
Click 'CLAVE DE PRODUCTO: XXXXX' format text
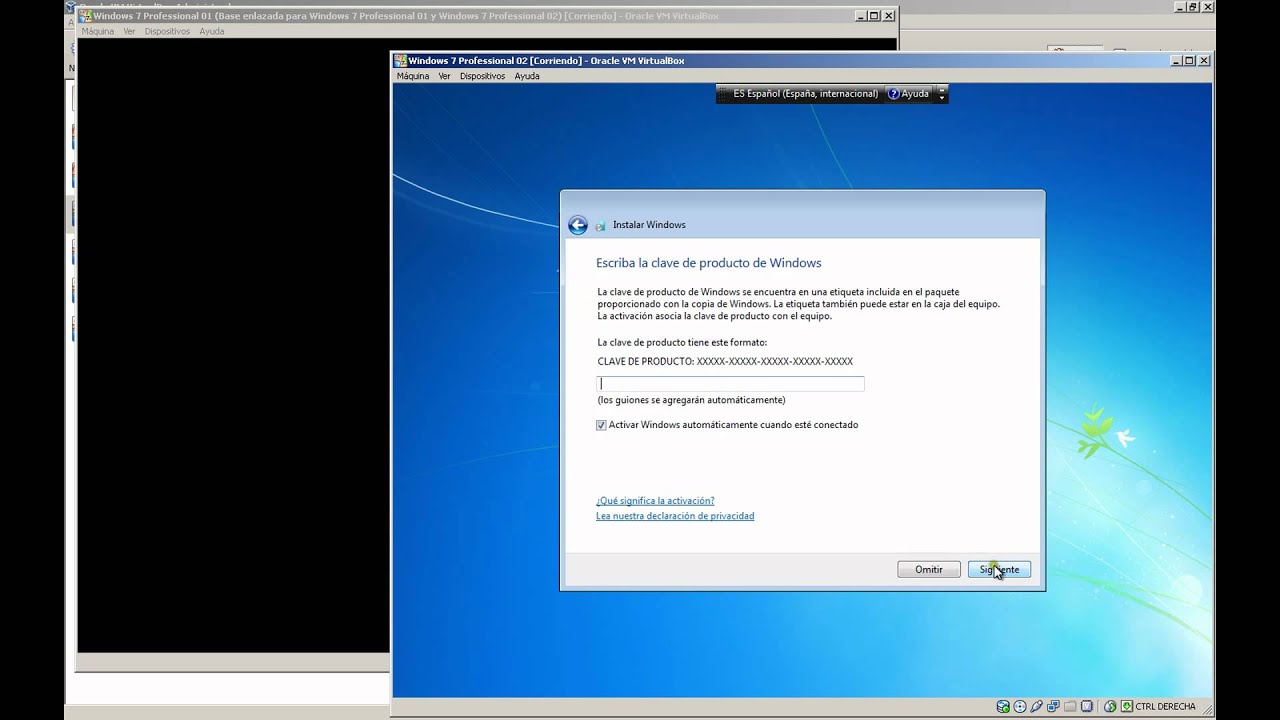(725, 361)
